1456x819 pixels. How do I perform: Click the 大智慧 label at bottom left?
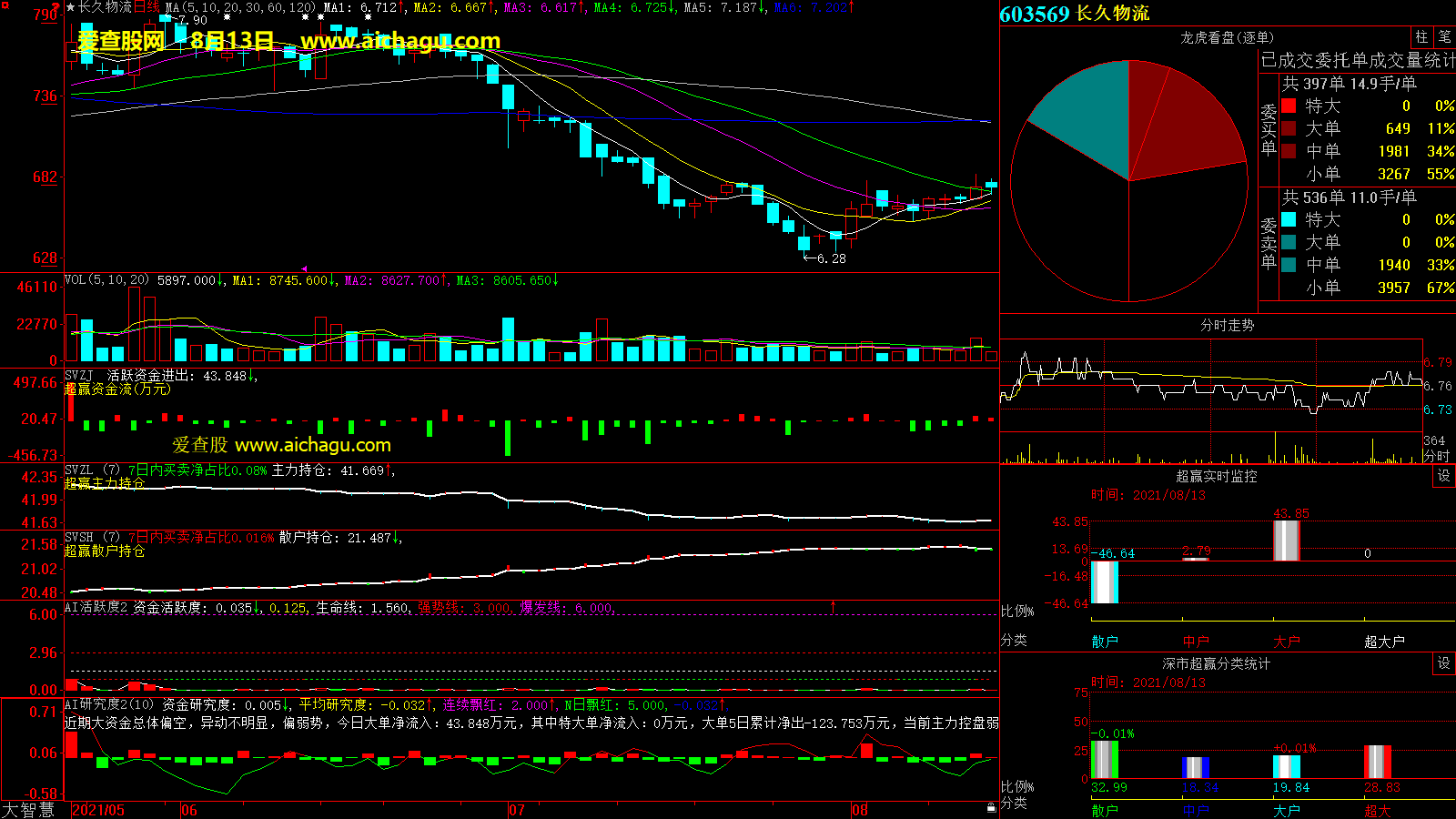(29, 809)
